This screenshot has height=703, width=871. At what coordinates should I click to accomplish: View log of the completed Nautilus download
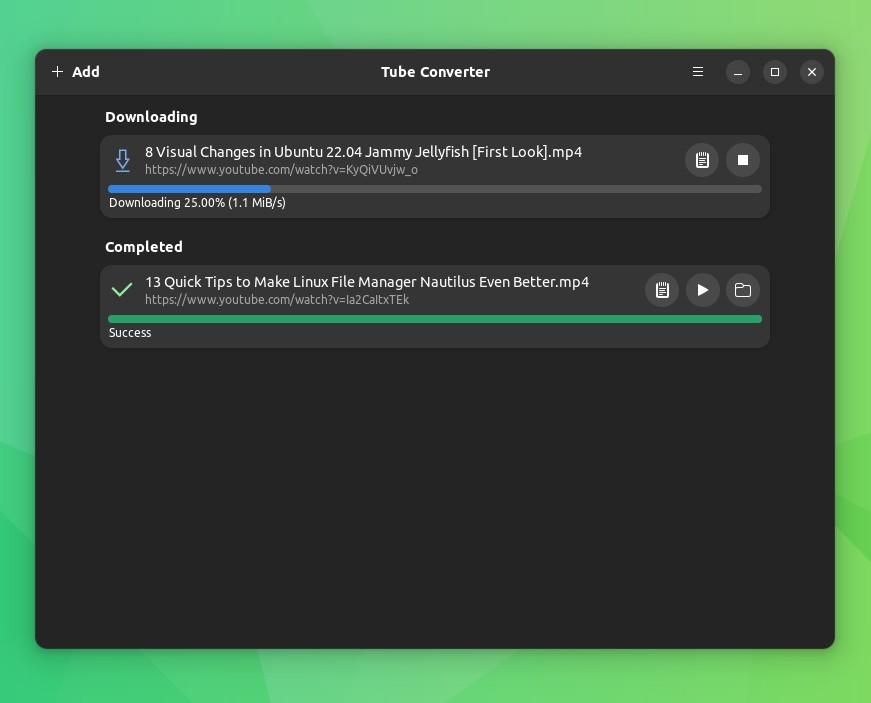(662, 289)
